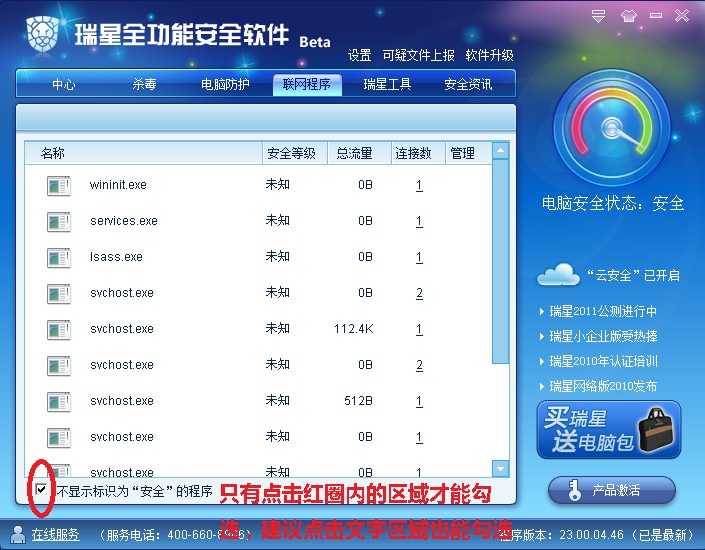The image size is (705, 550).
Task: Click the wininit.exe program icon
Action: (58, 185)
